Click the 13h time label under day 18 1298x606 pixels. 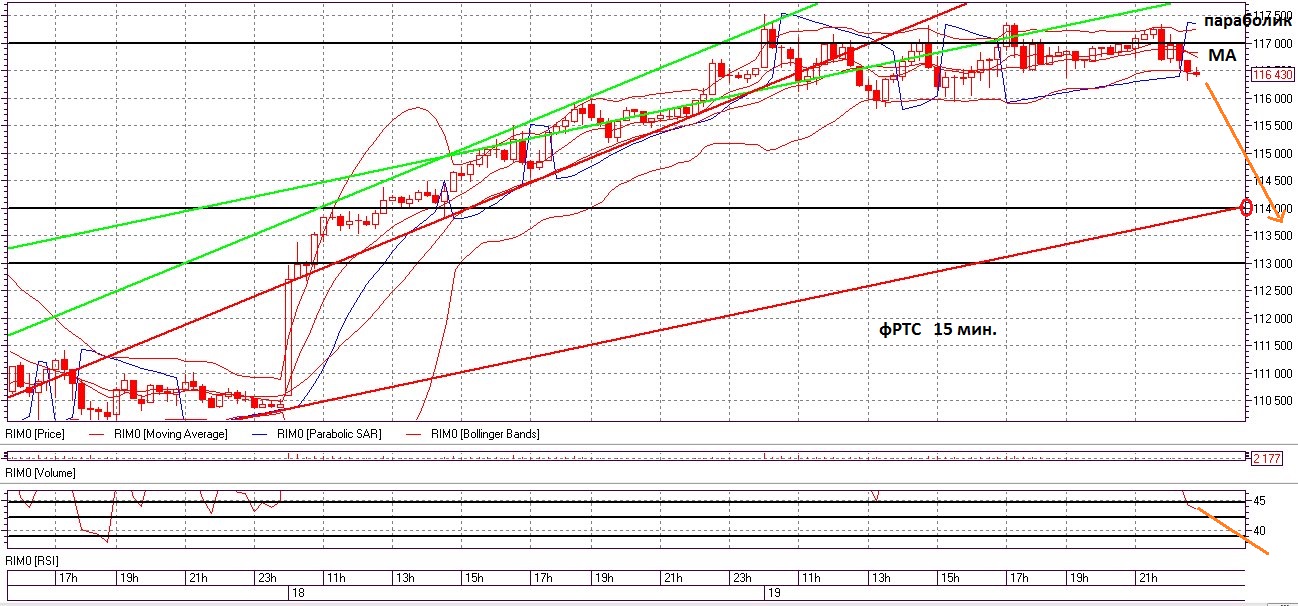405,578
